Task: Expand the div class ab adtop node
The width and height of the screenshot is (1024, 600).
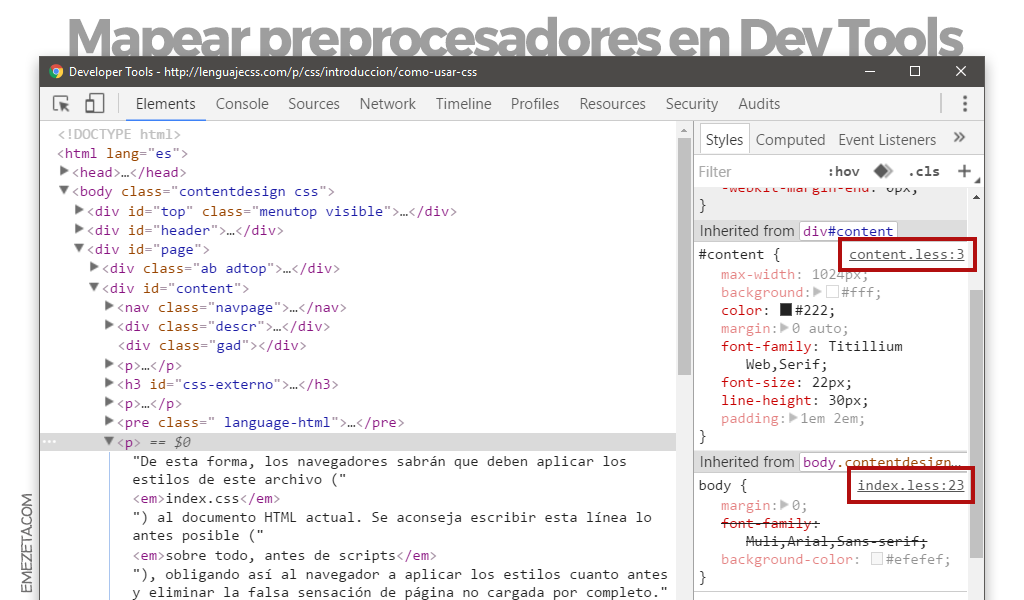Action: point(94,267)
